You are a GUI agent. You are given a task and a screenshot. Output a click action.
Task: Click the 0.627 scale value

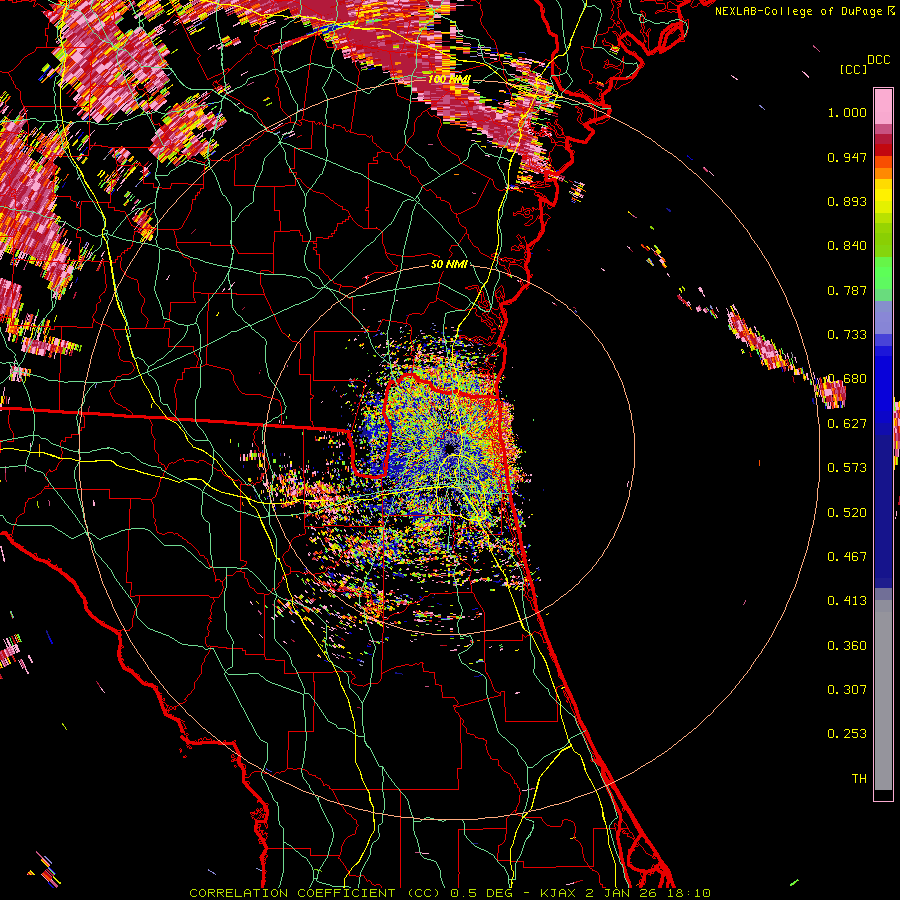(847, 424)
